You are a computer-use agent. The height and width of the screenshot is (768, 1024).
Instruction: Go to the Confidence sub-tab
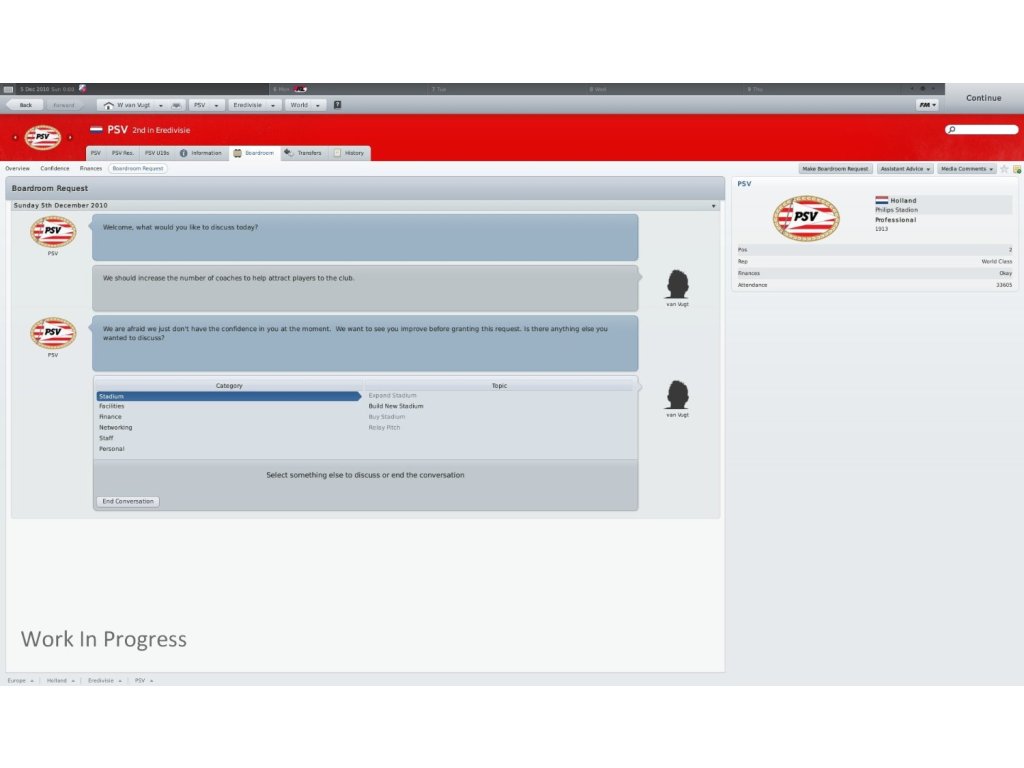tap(55, 168)
